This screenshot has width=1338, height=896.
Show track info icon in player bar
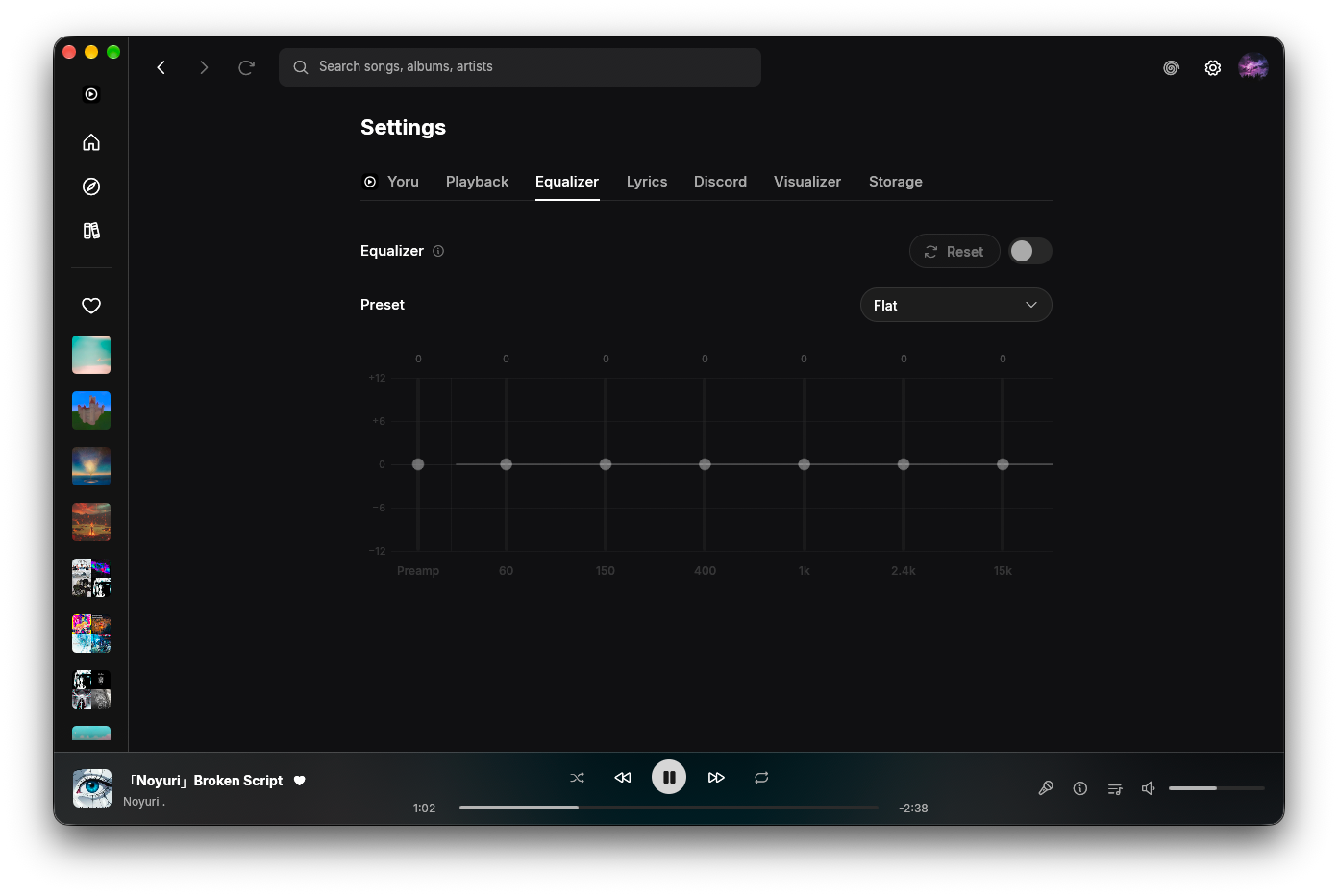[1080, 788]
